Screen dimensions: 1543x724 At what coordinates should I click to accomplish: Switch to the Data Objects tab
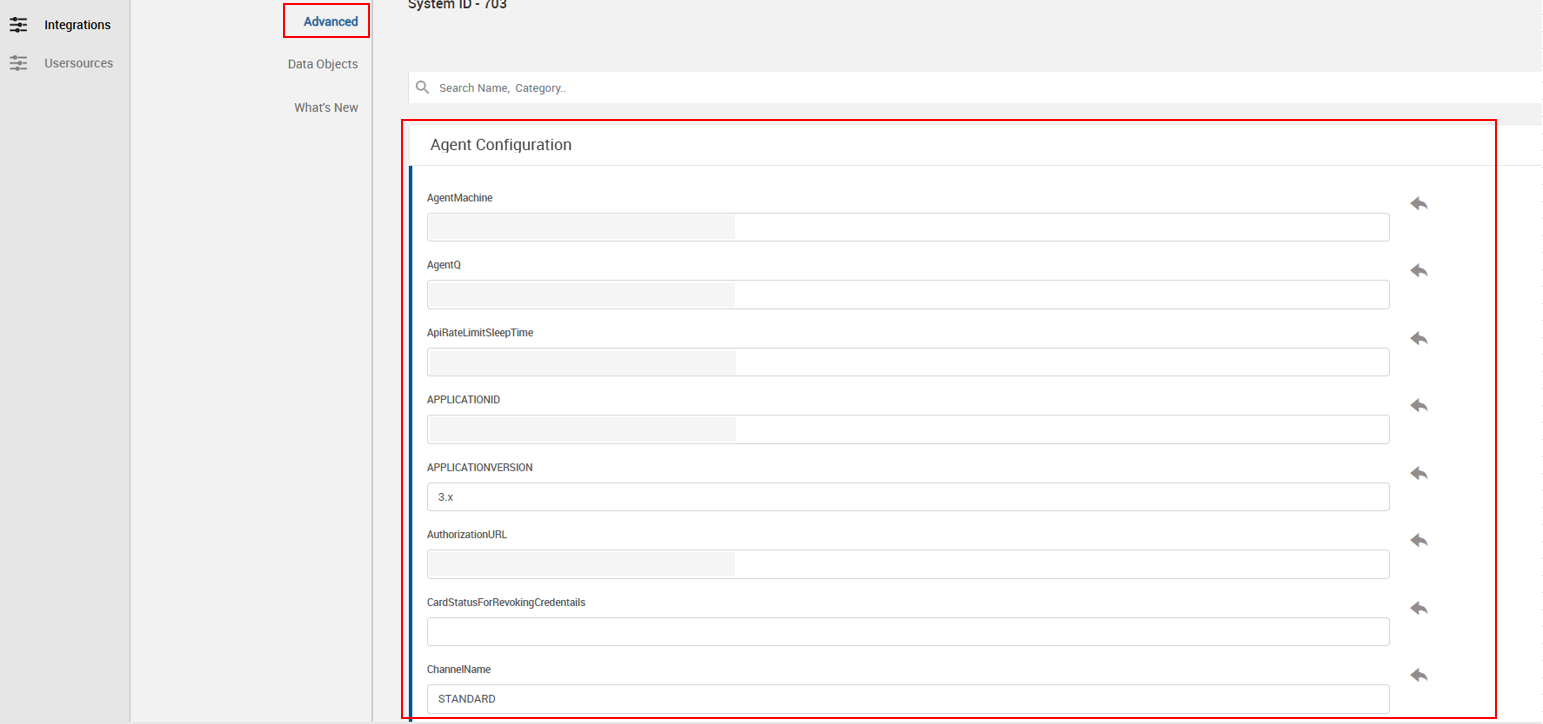click(x=322, y=64)
